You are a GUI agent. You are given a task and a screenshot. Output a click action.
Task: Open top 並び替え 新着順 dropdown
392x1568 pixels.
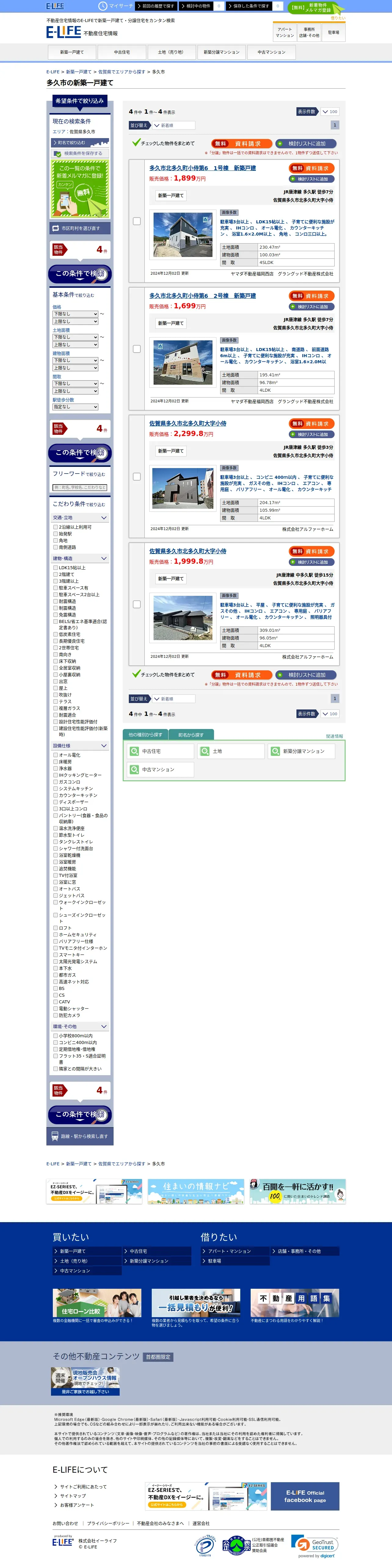173,125
